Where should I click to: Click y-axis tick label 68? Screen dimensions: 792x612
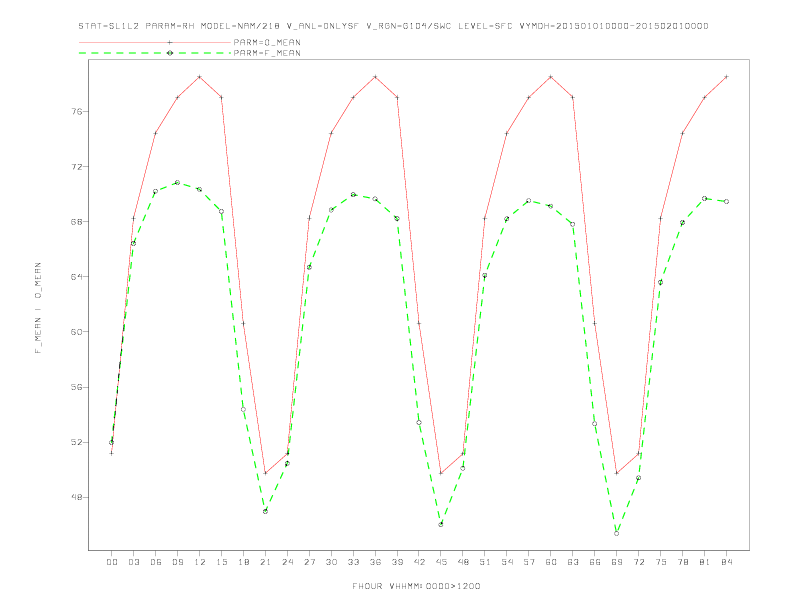(x=76, y=221)
